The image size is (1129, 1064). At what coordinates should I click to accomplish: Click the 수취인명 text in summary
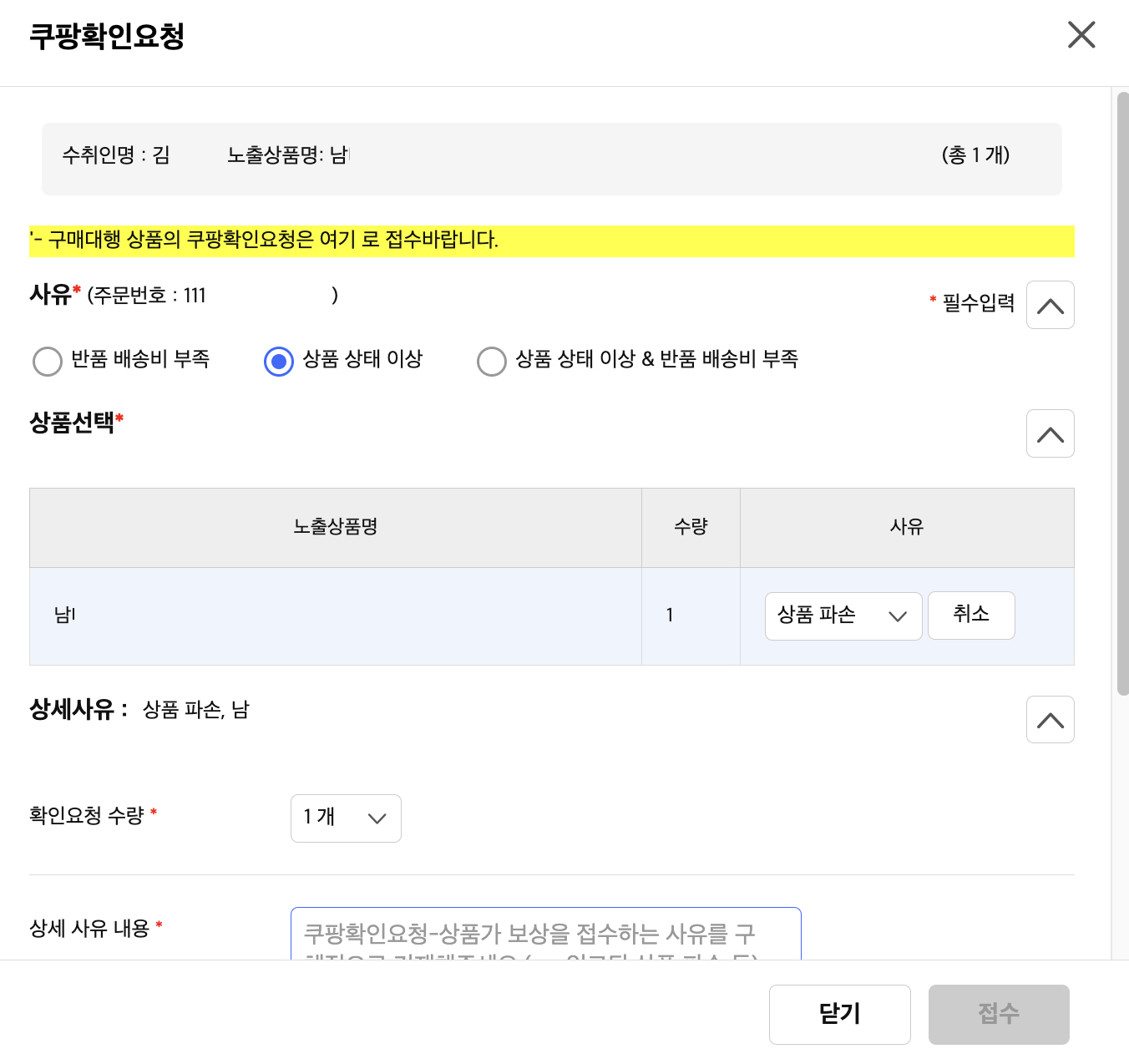116,155
